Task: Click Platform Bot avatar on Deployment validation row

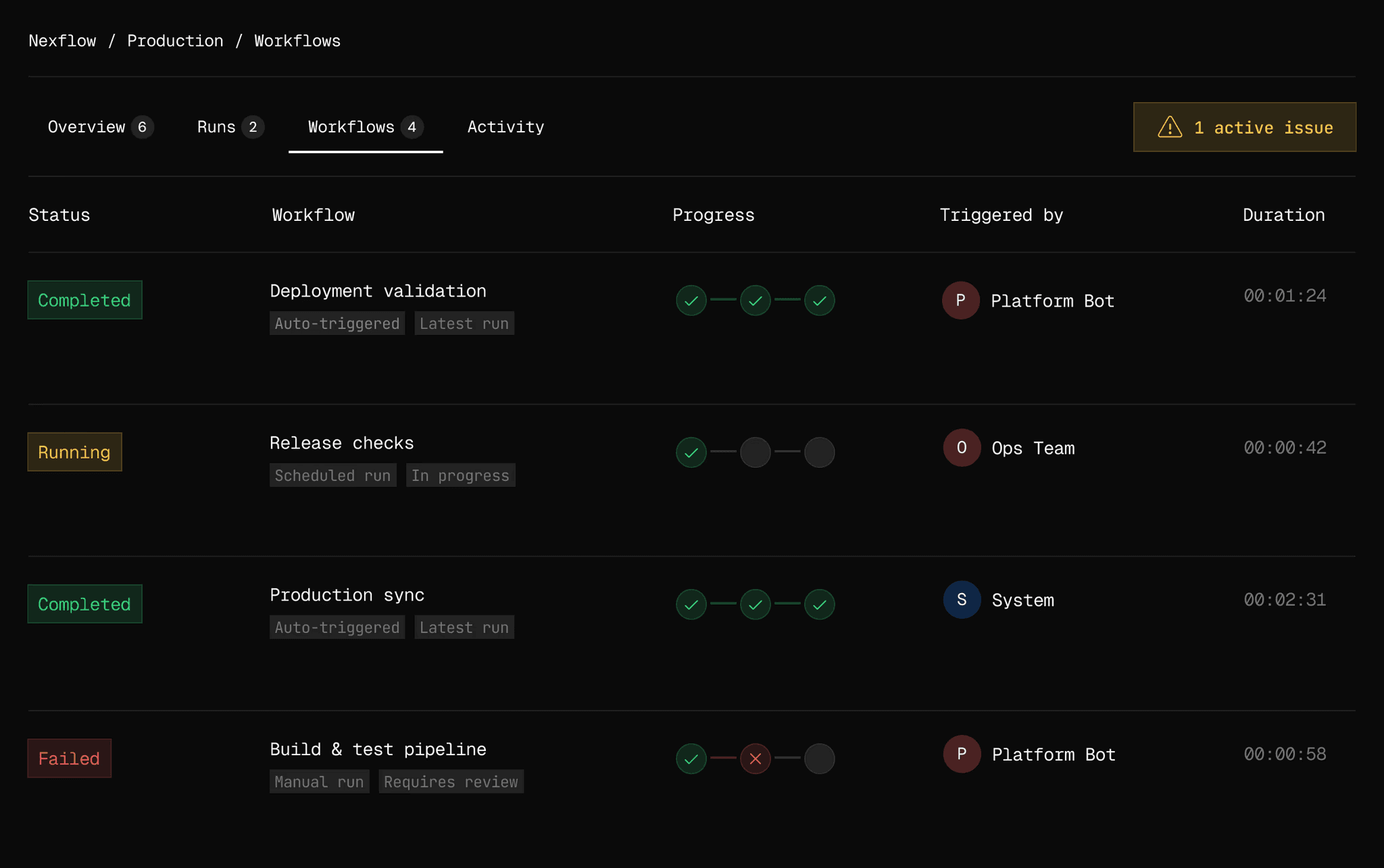Action: 960,301
